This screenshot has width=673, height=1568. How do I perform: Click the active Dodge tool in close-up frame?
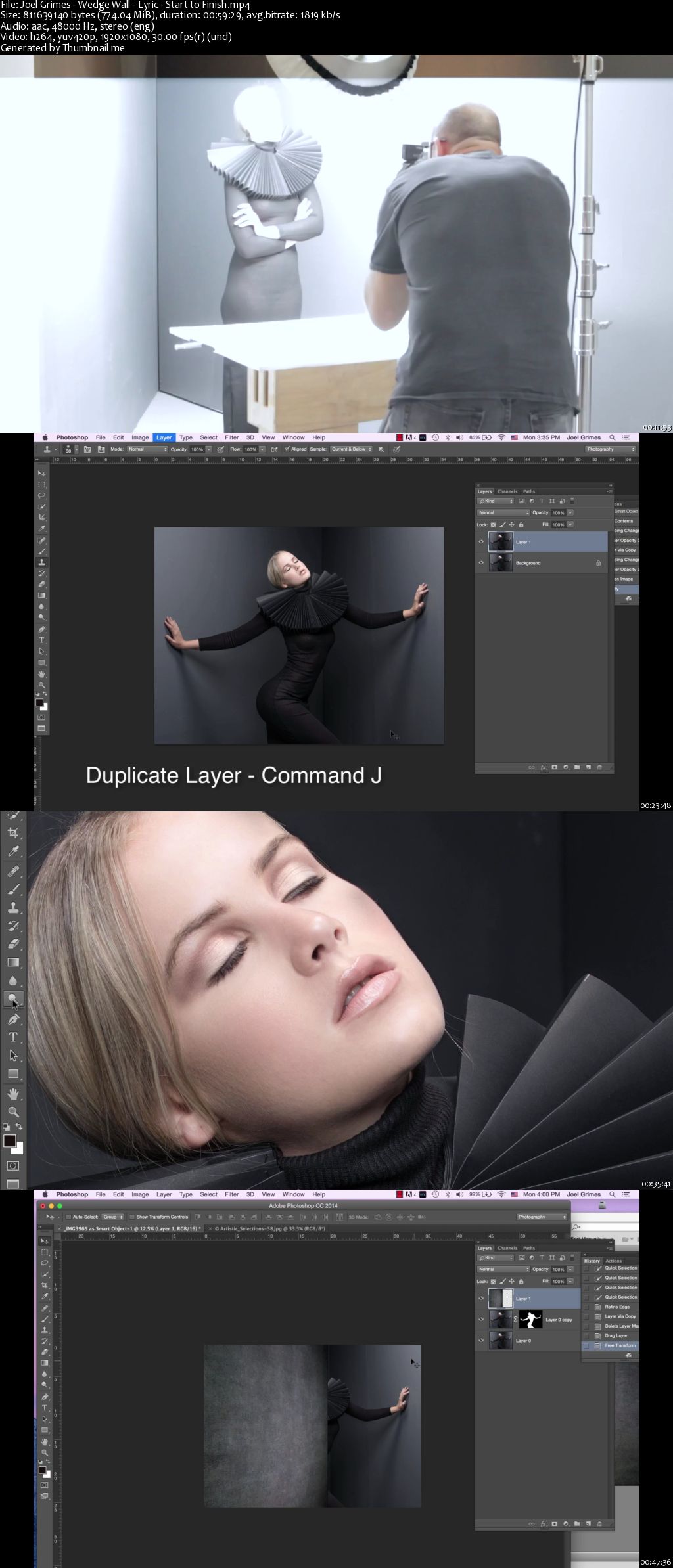pyautogui.click(x=13, y=999)
